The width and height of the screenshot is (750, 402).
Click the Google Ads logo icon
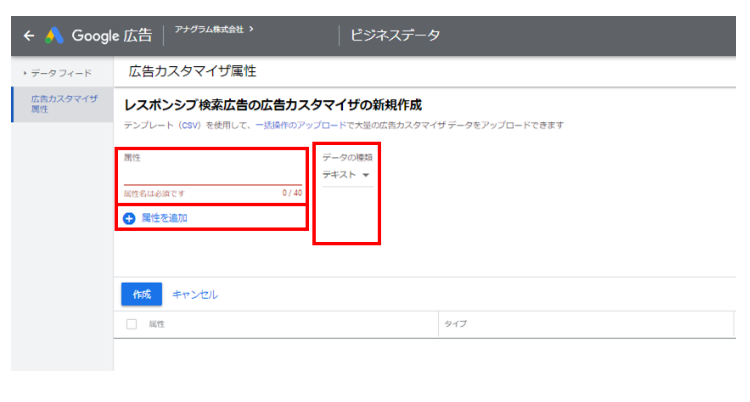tap(54, 36)
